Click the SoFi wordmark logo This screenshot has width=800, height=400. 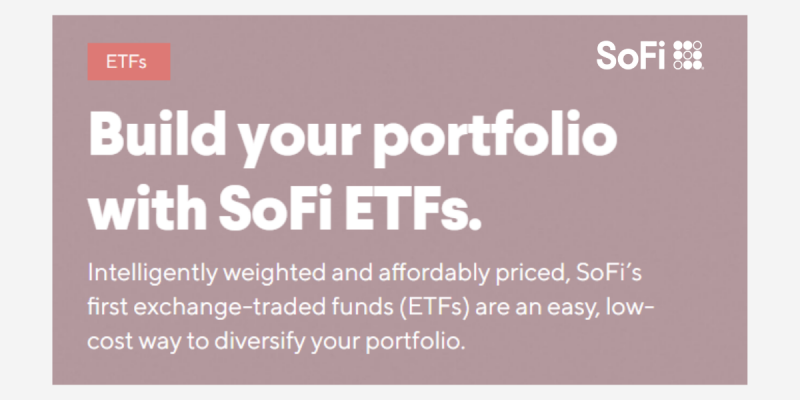631,55
